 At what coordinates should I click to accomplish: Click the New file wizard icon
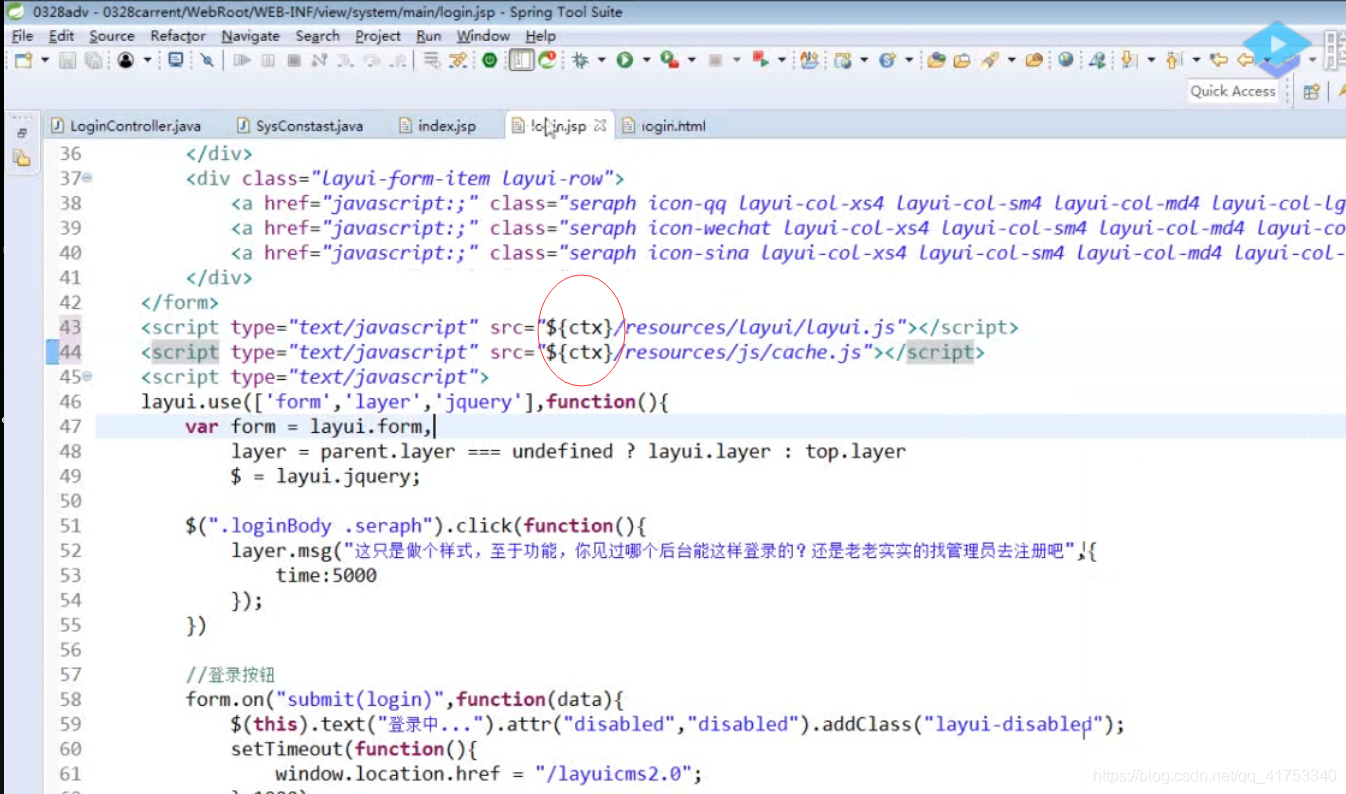(x=22, y=60)
